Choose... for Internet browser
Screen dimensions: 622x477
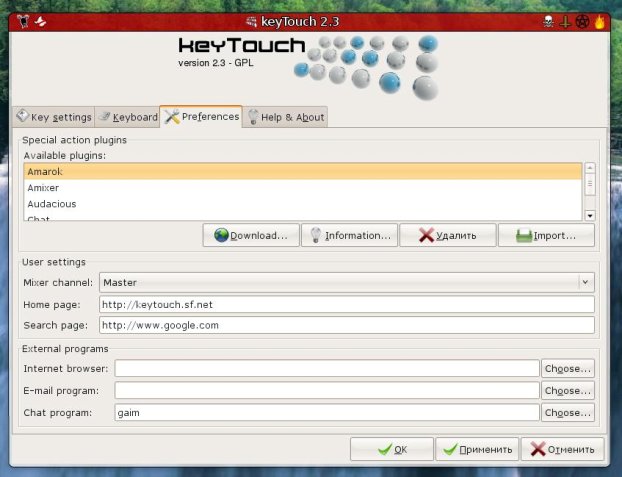click(568, 369)
